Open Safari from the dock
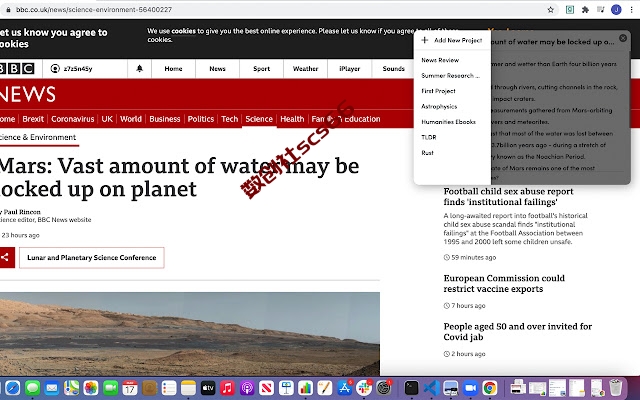Screen dimensions: 640x400 [x=13, y=388]
